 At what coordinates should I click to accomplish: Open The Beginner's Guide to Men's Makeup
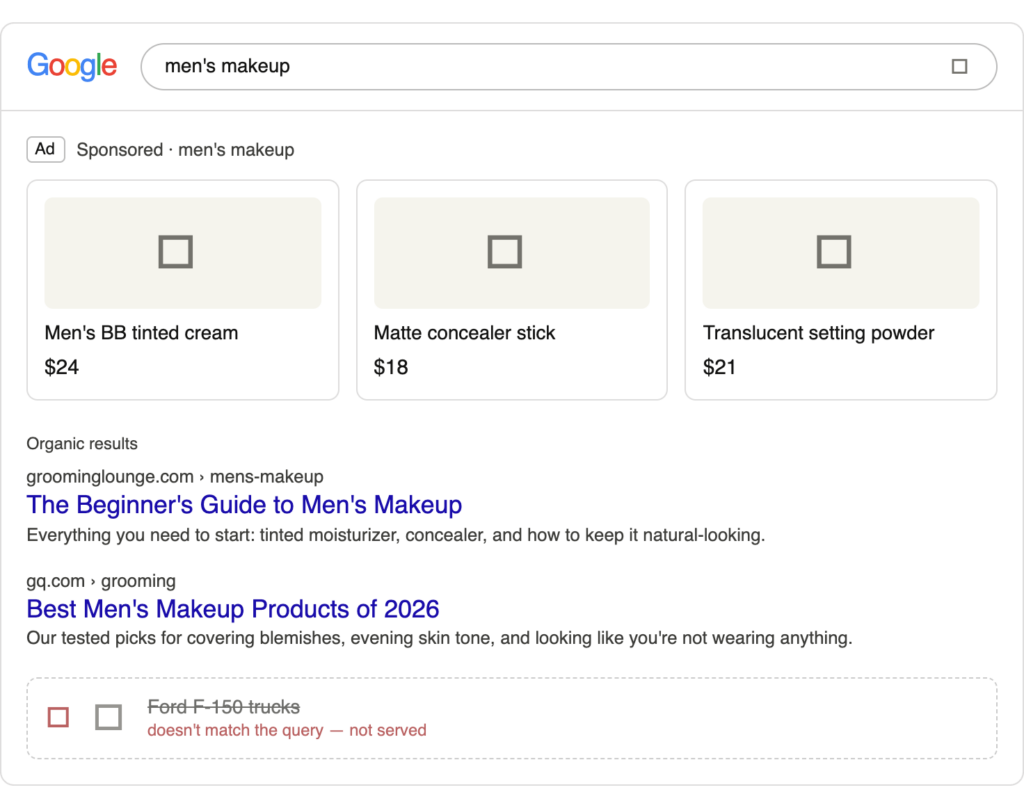click(244, 505)
